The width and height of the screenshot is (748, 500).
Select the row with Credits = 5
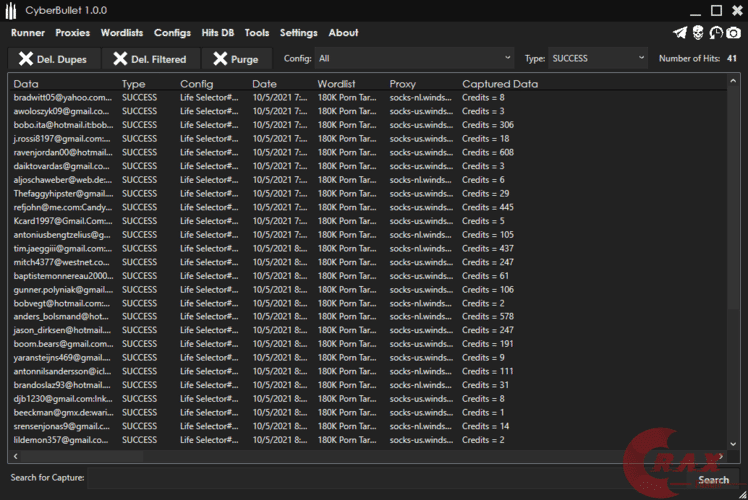[367, 221]
